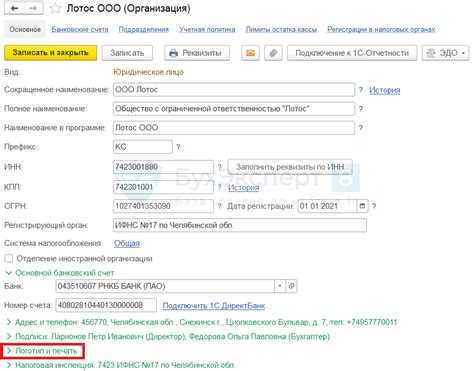Open the selected bank record icon
Viewport: 474px width, 371px height.
click(291, 286)
